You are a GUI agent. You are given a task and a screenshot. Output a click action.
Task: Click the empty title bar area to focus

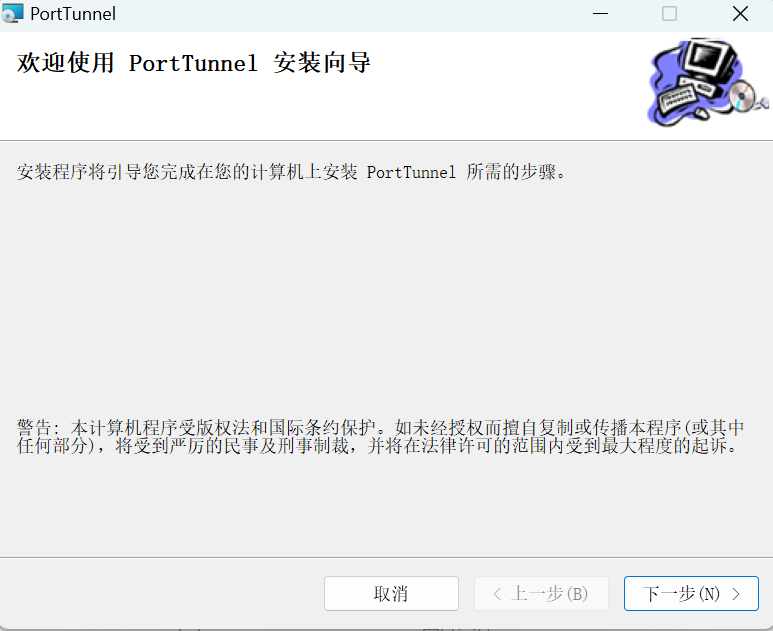click(x=350, y=14)
